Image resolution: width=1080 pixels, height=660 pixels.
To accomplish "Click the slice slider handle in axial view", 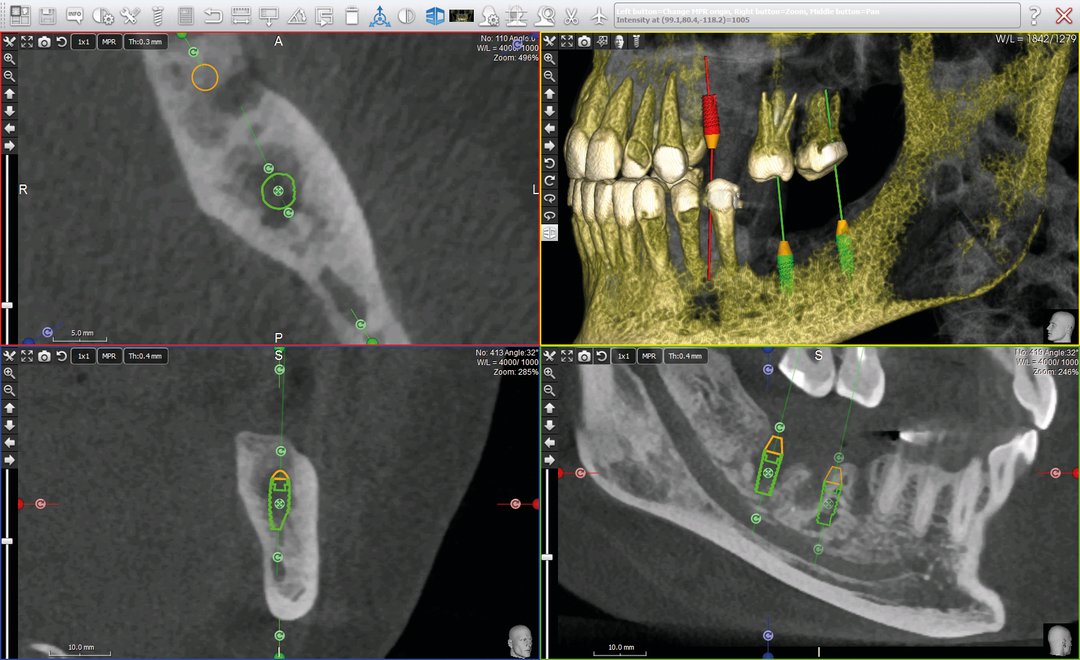I will tap(8, 305).
